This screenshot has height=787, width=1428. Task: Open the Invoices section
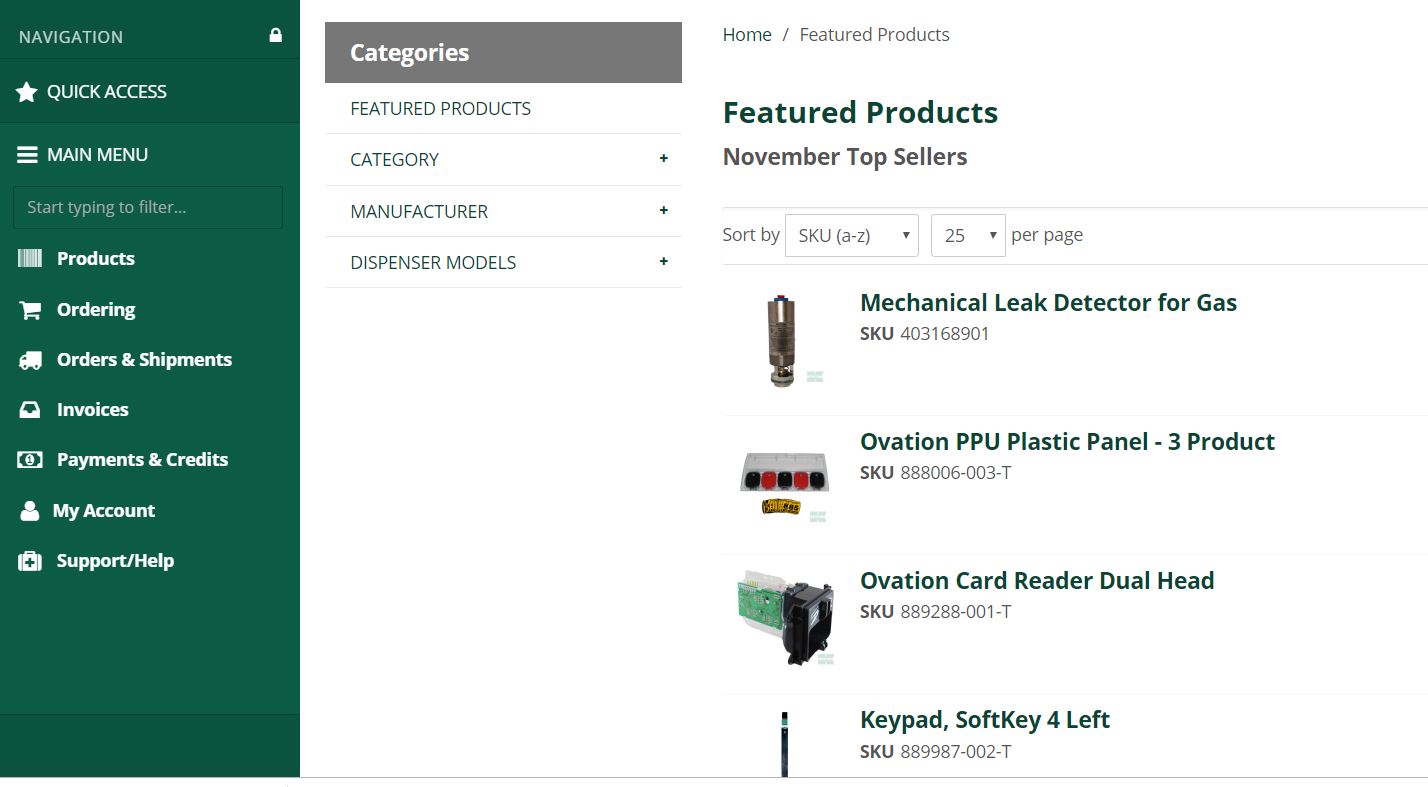tap(92, 410)
